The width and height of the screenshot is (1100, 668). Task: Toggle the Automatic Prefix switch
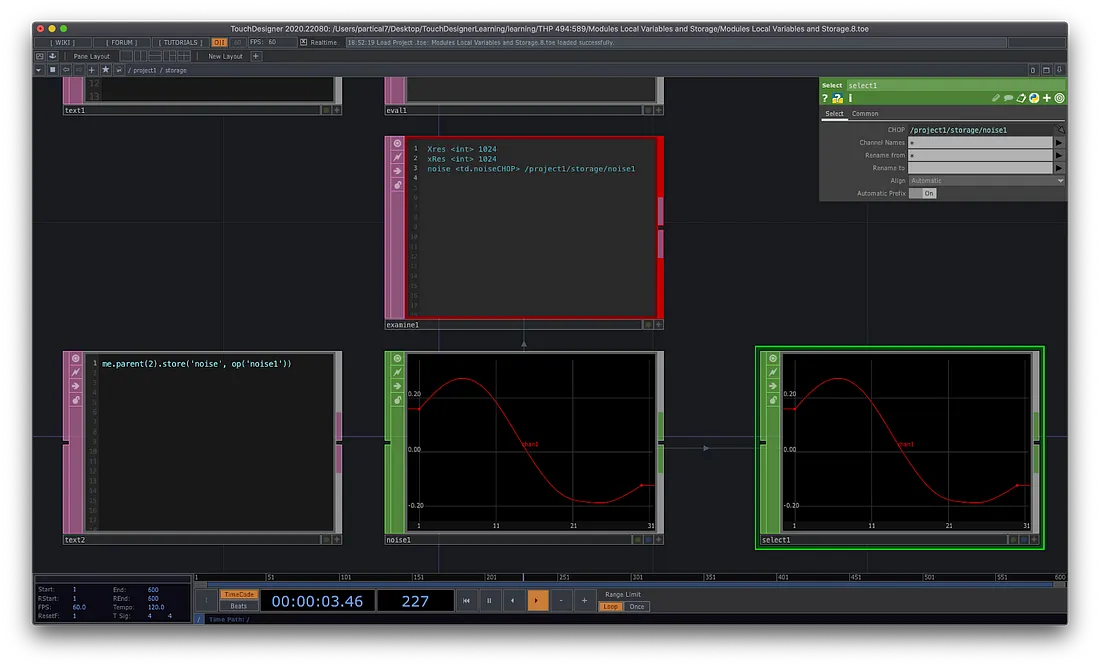pos(922,193)
